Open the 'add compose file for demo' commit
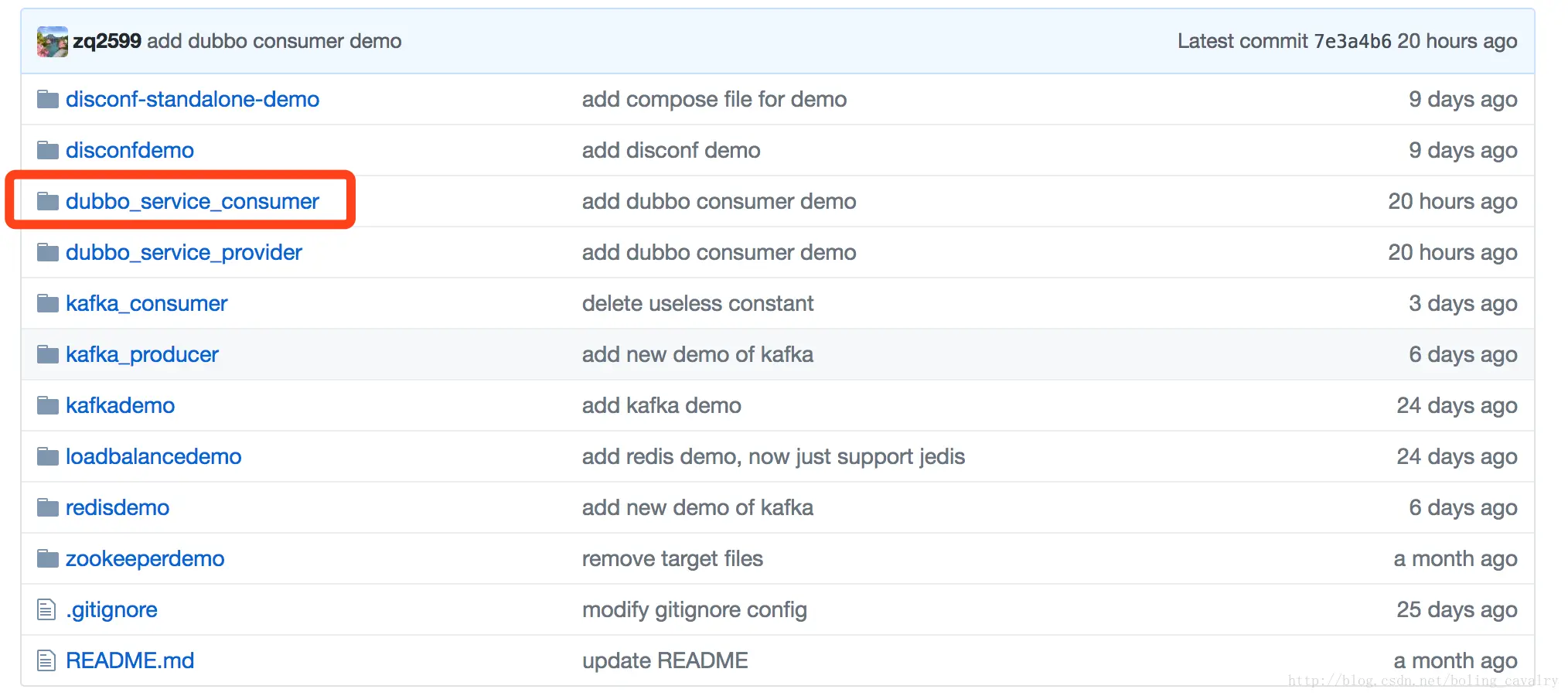Image resolution: width=1568 pixels, height=696 pixels. click(x=714, y=99)
